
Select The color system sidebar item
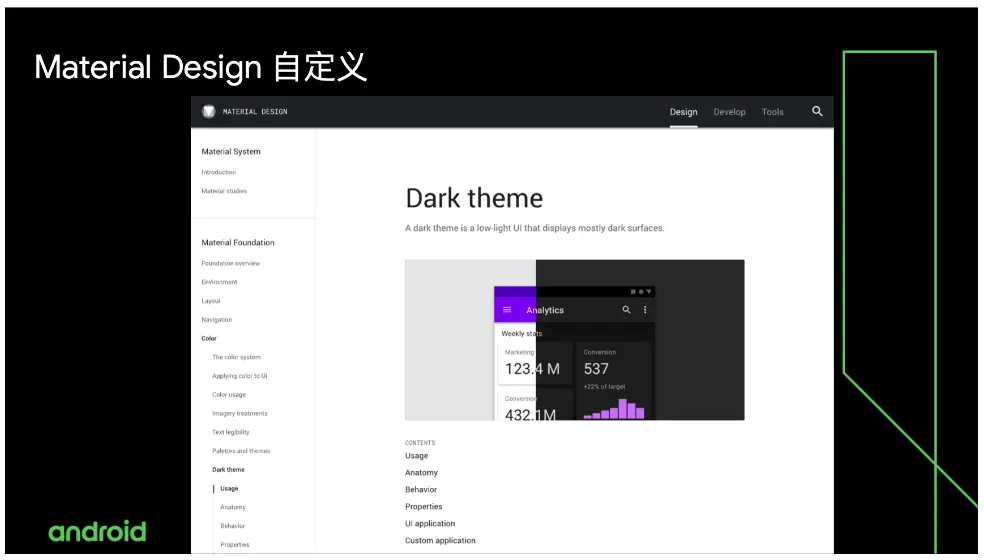pyautogui.click(x=236, y=357)
